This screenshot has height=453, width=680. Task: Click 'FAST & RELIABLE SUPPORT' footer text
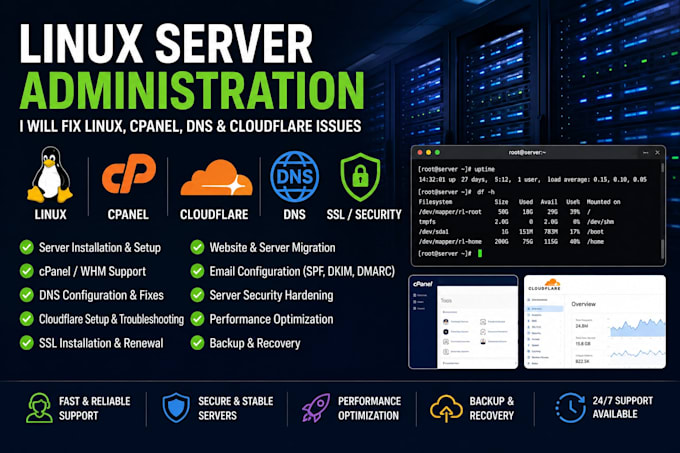[95, 408]
